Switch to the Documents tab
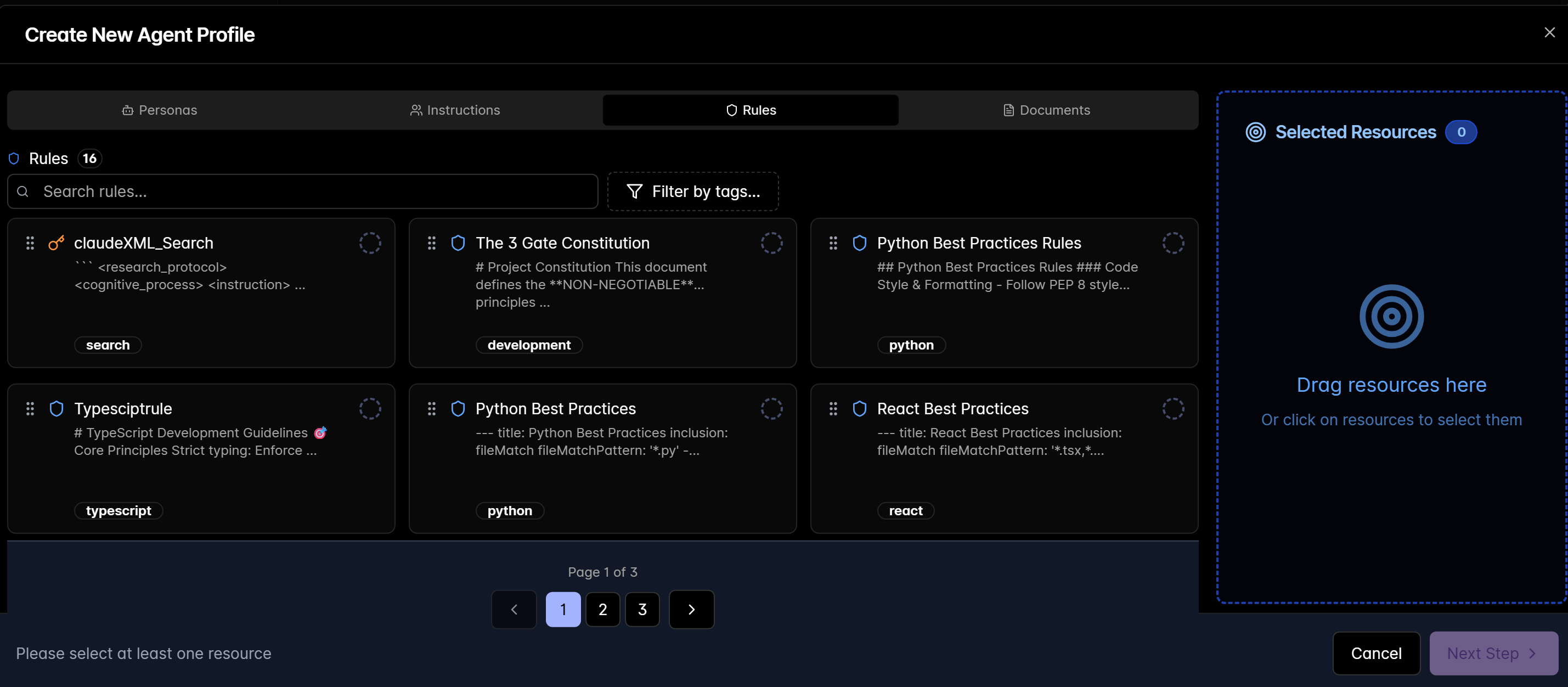The image size is (1568, 687). pos(1046,110)
